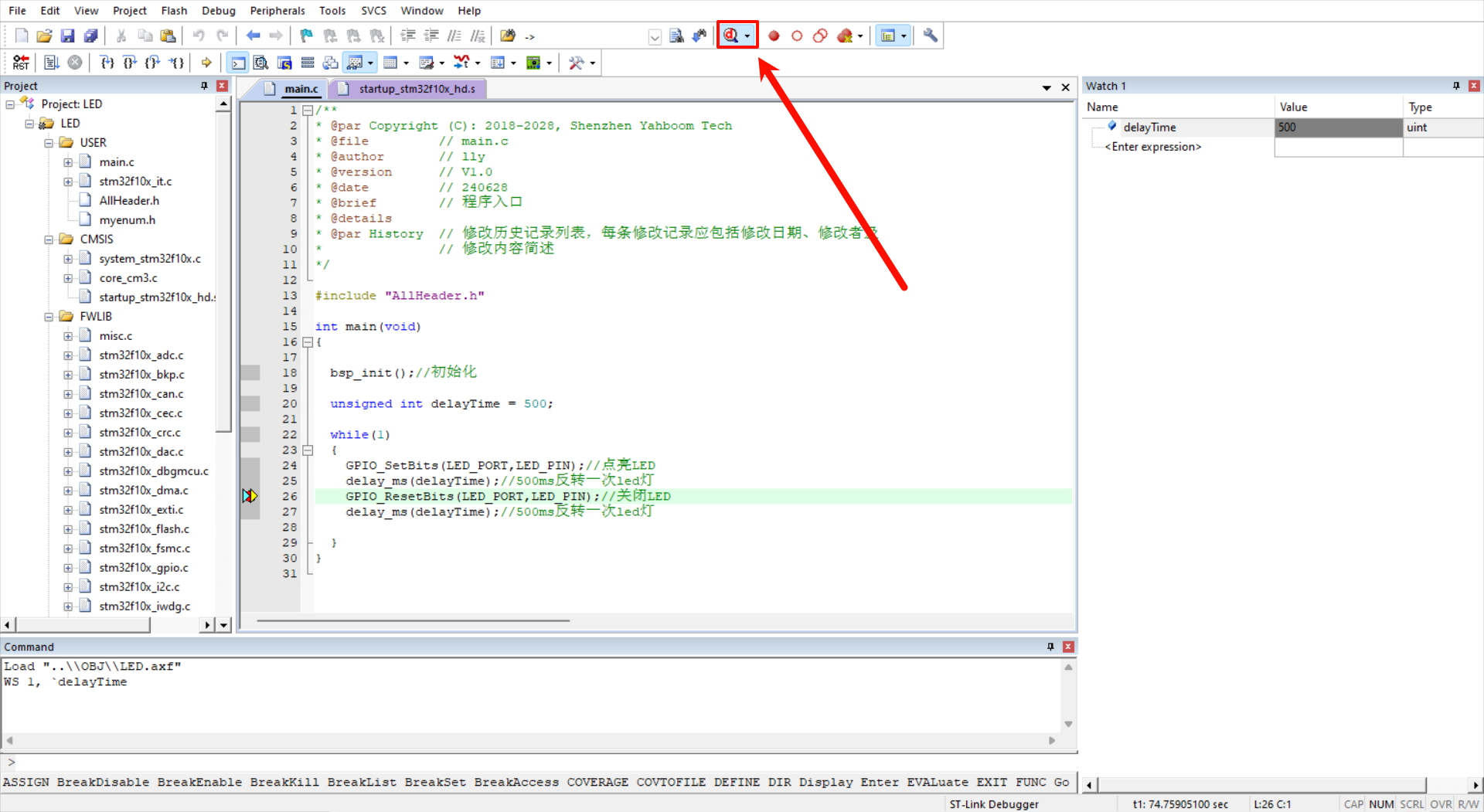Click the editor horizontal scrollbar
The height and width of the screenshot is (812, 1484).
coord(414,620)
